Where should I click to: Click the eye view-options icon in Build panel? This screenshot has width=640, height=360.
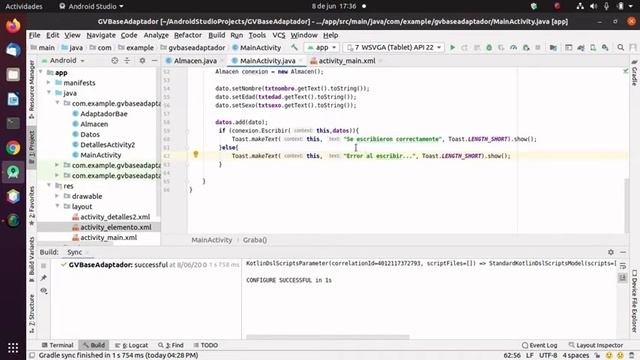(44, 291)
